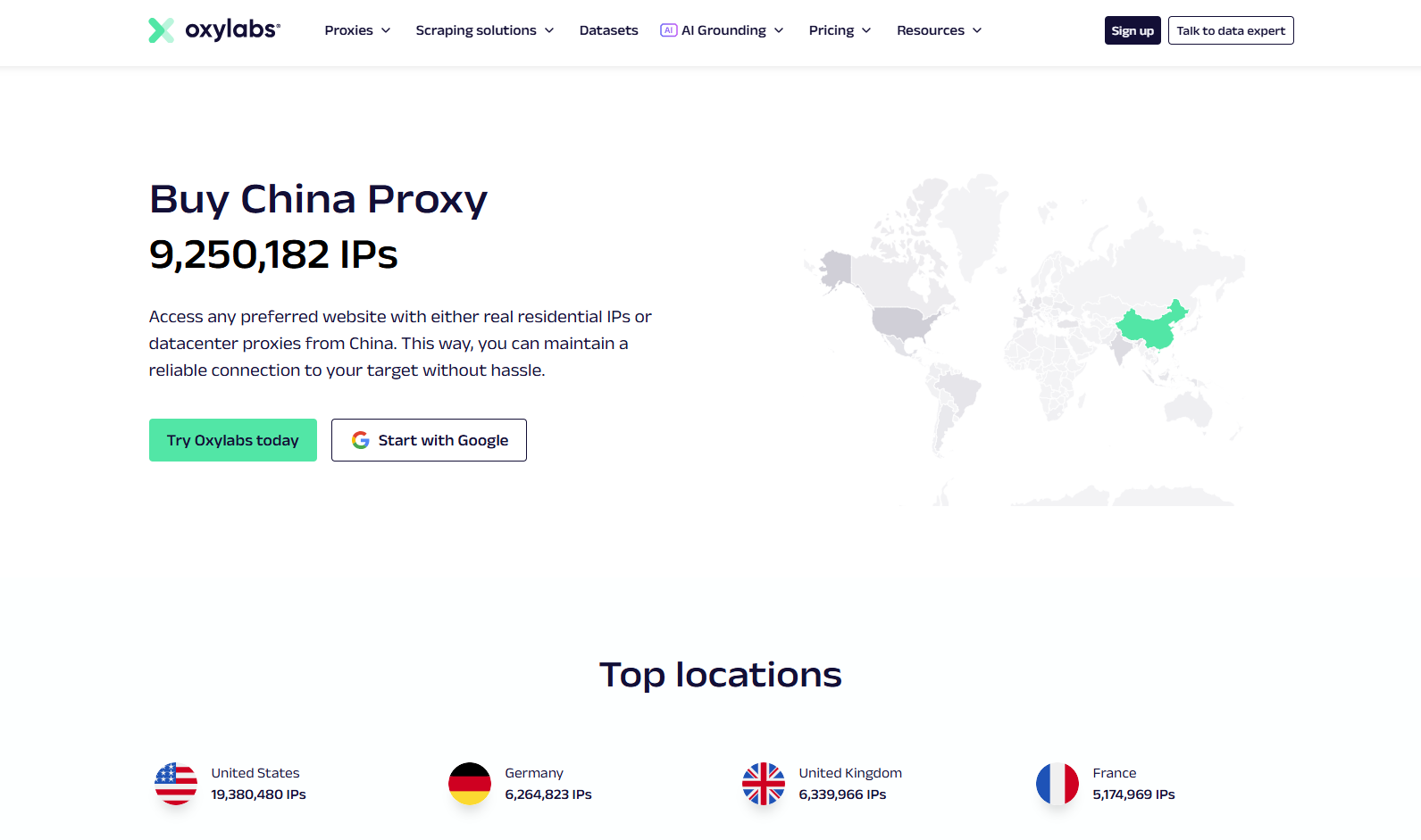Click the Germany flag icon
This screenshot has width=1421, height=840.
click(470, 784)
